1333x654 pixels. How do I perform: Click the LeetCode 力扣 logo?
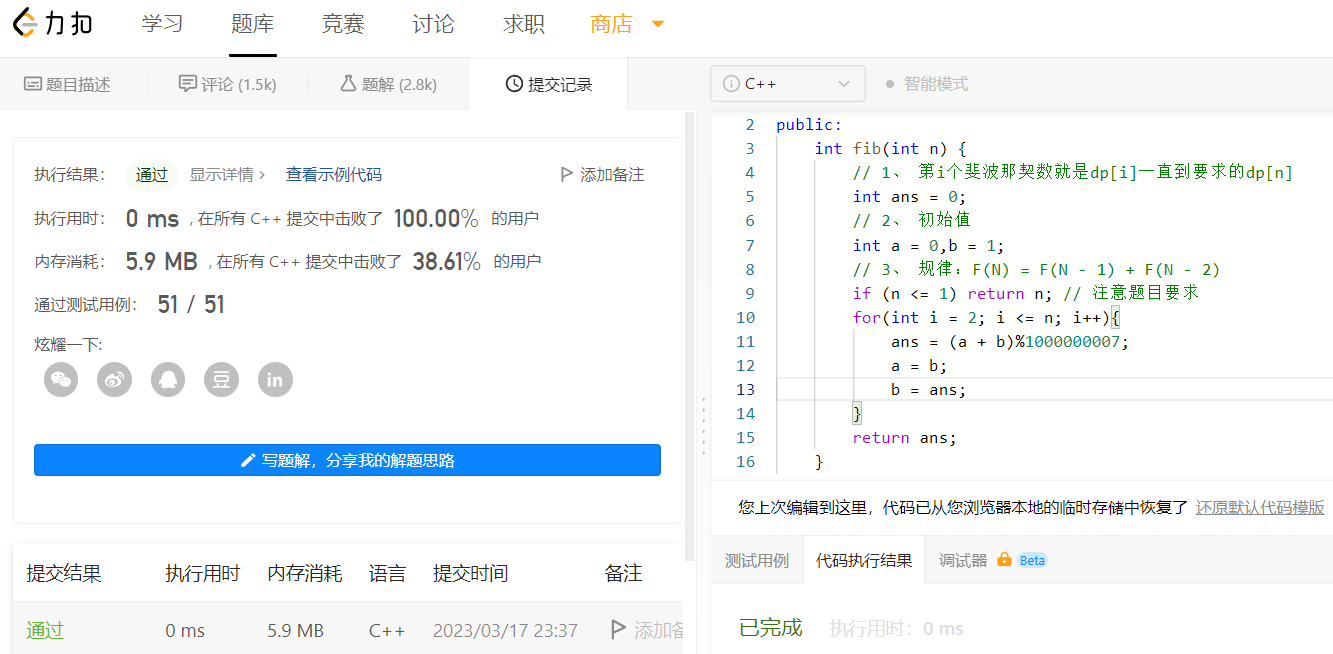pos(53,24)
